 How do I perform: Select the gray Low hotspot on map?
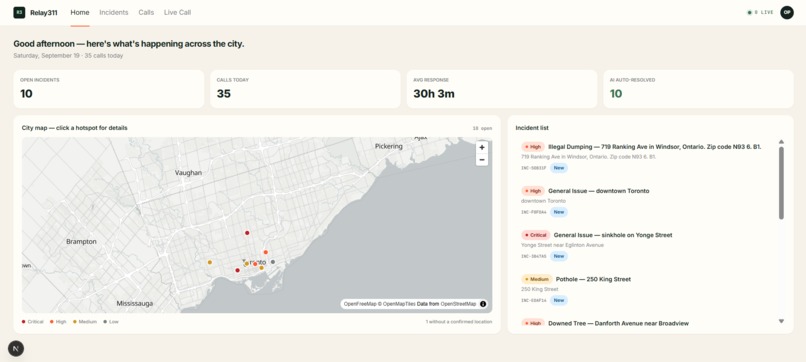pyautogui.click(x=273, y=262)
